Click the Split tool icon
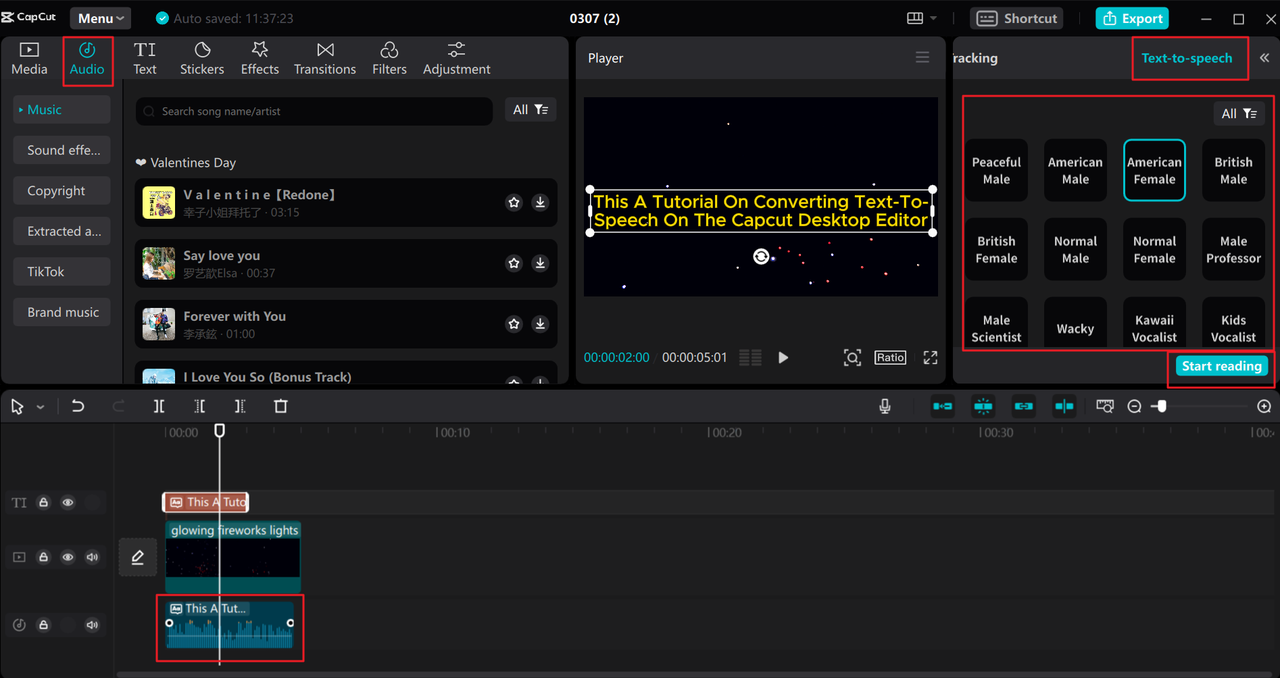Image resolution: width=1280 pixels, height=678 pixels. click(159, 406)
